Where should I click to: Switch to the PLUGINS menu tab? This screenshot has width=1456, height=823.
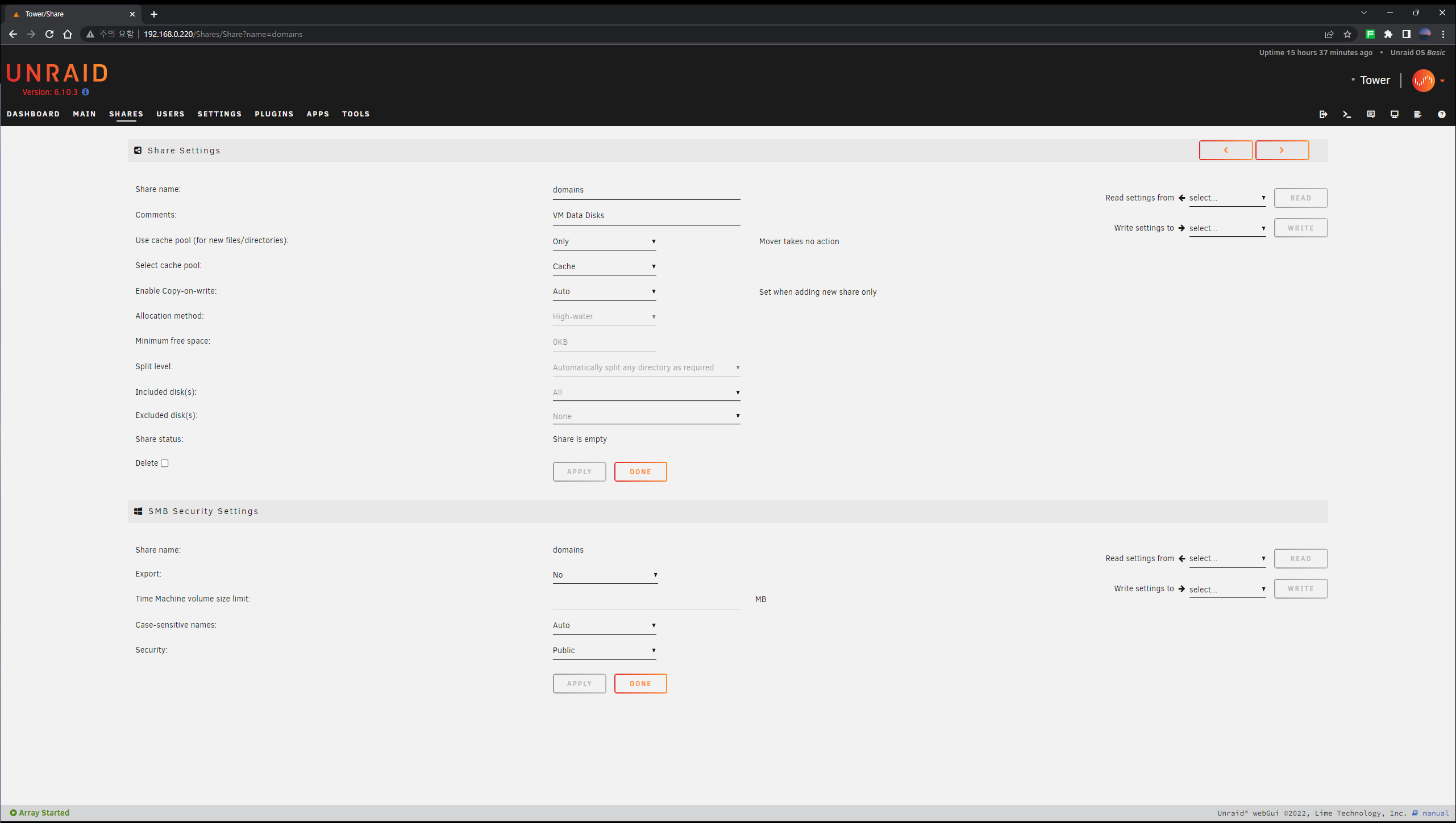pyautogui.click(x=274, y=114)
